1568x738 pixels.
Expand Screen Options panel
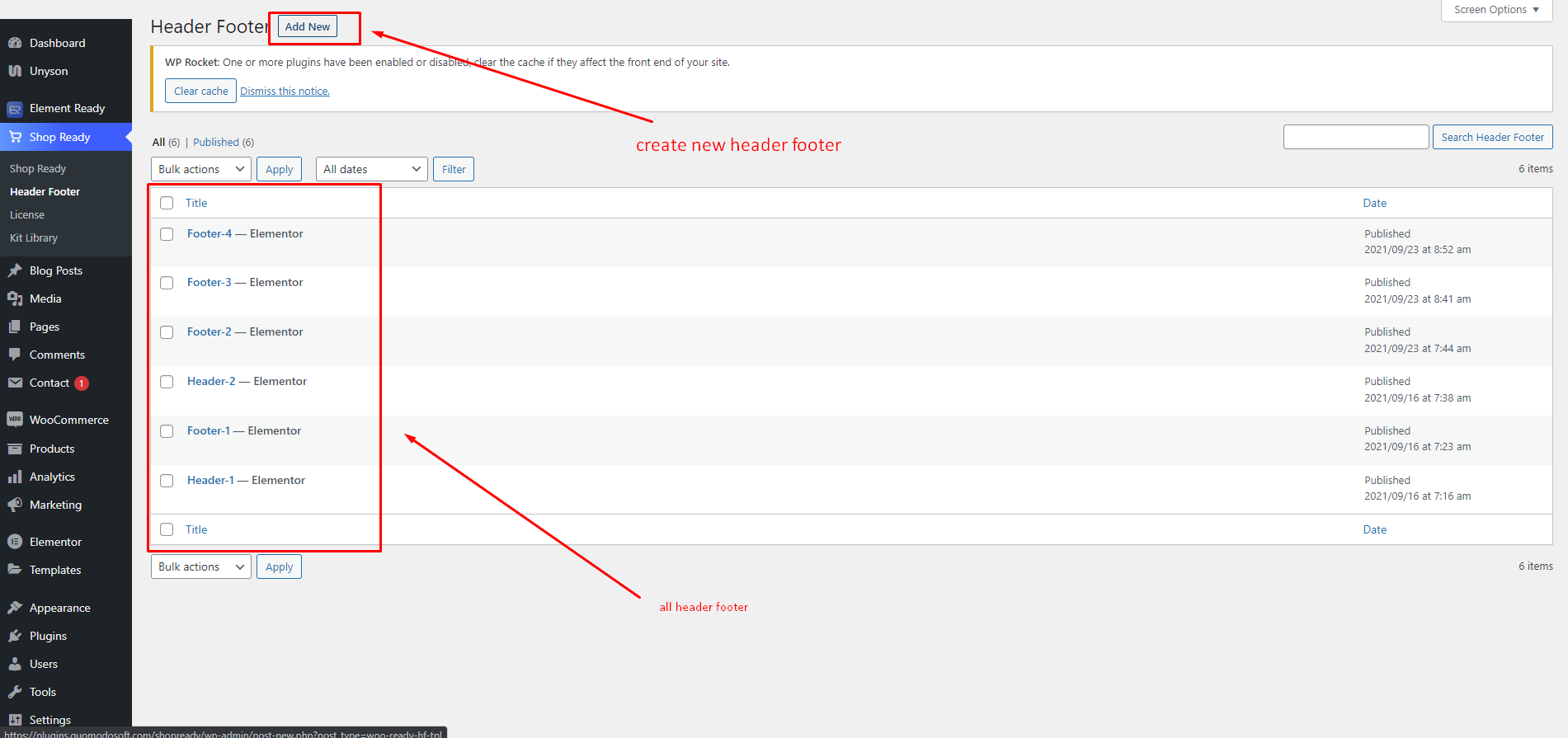coord(1496,10)
